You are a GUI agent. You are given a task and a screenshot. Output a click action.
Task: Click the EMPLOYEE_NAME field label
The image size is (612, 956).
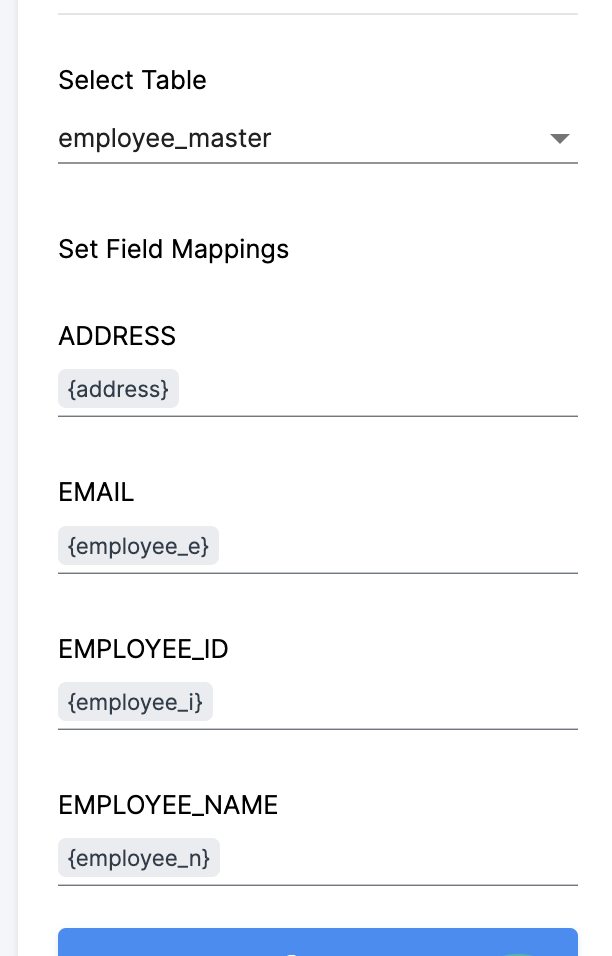click(168, 805)
